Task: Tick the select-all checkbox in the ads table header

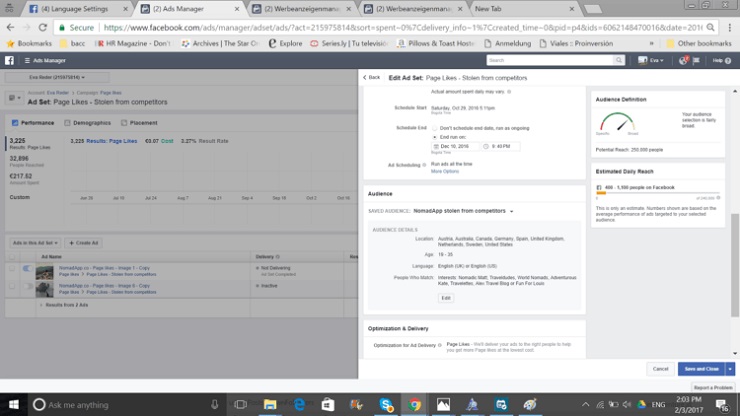Action: point(12,257)
